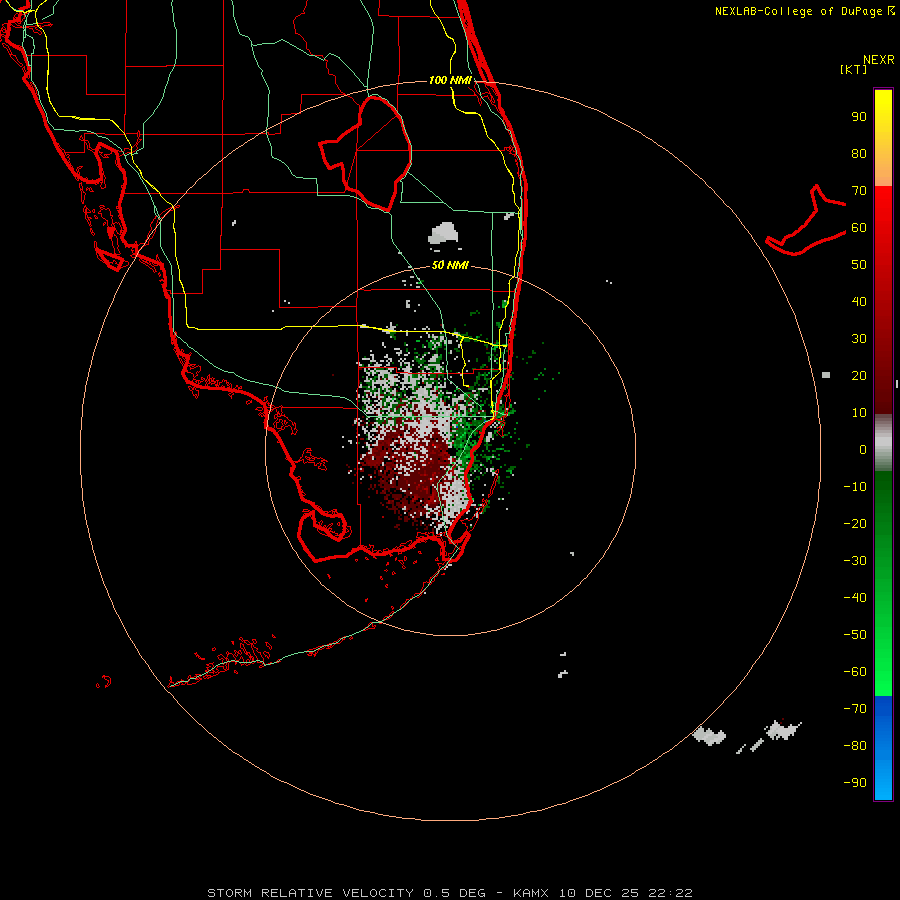Click the '-60' value on the velocity scale
This screenshot has width=900, height=900.
(855, 672)
